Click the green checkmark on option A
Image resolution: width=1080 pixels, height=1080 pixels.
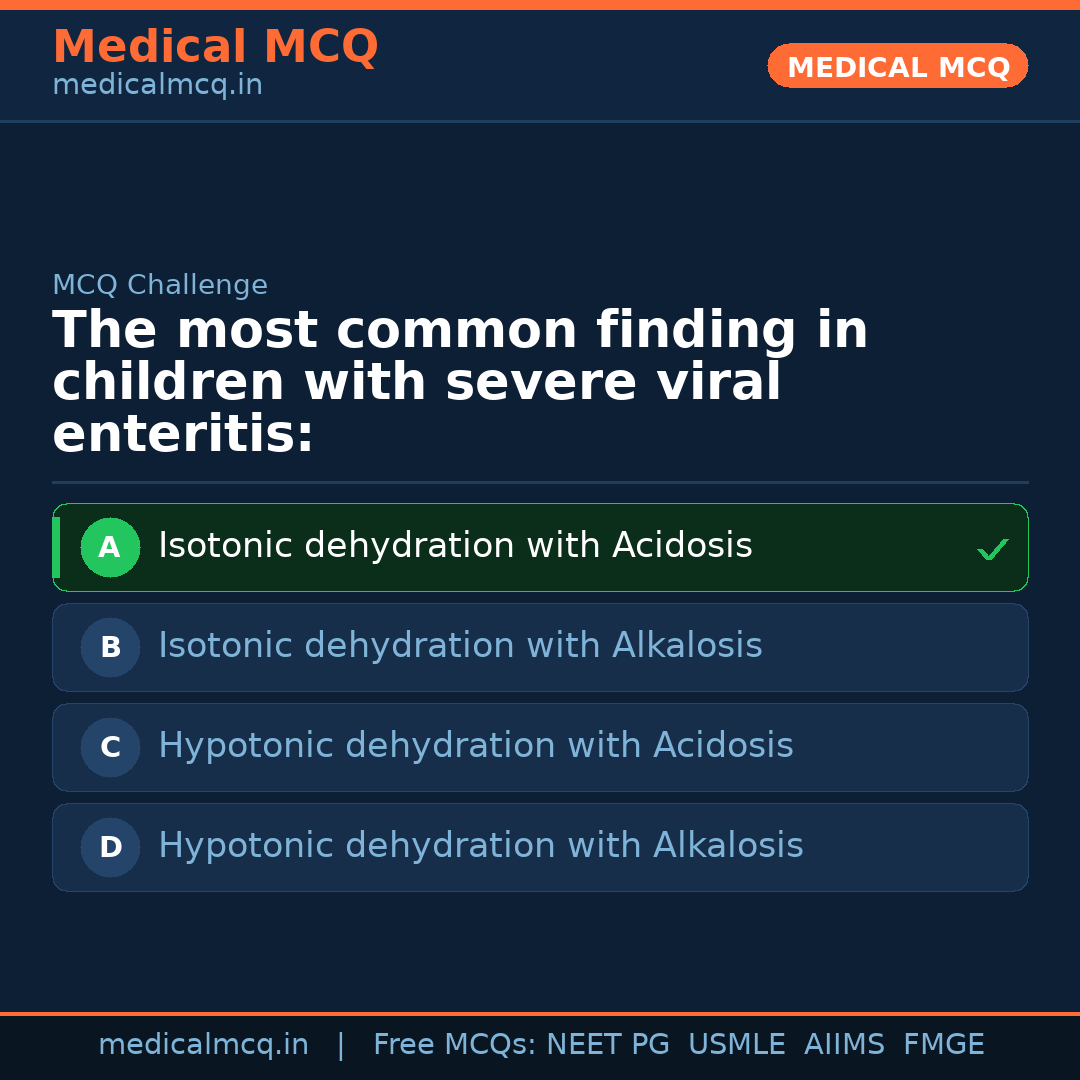click(992, 549)
